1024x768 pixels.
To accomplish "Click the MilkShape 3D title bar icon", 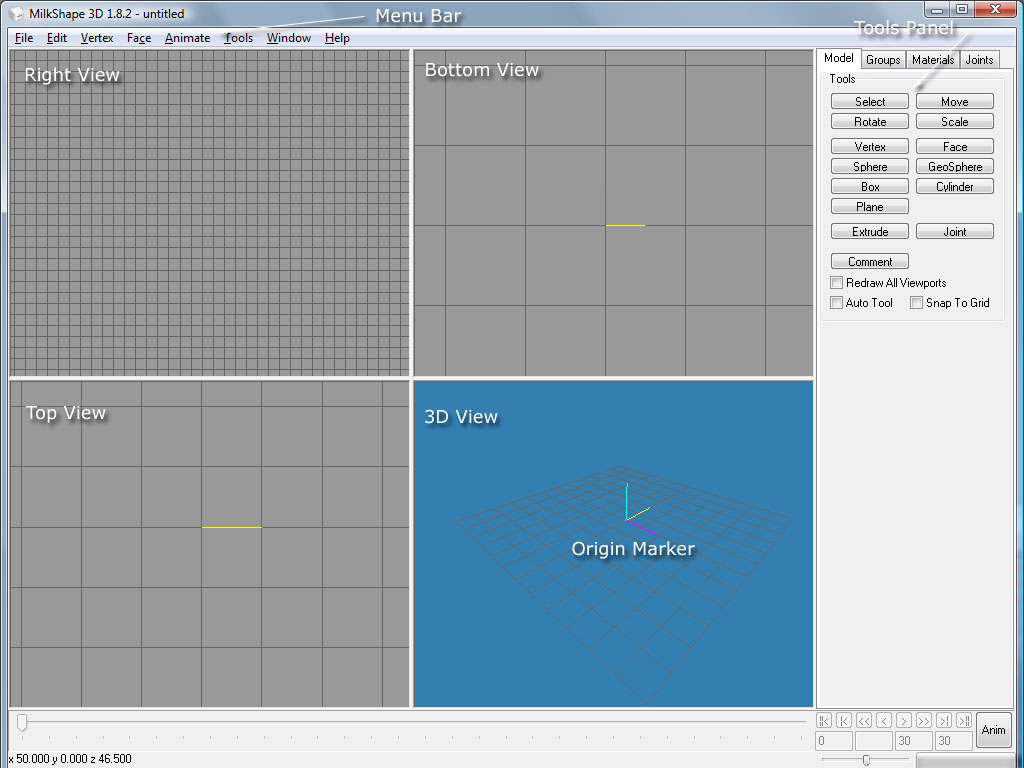I will [x=17, y=13].
